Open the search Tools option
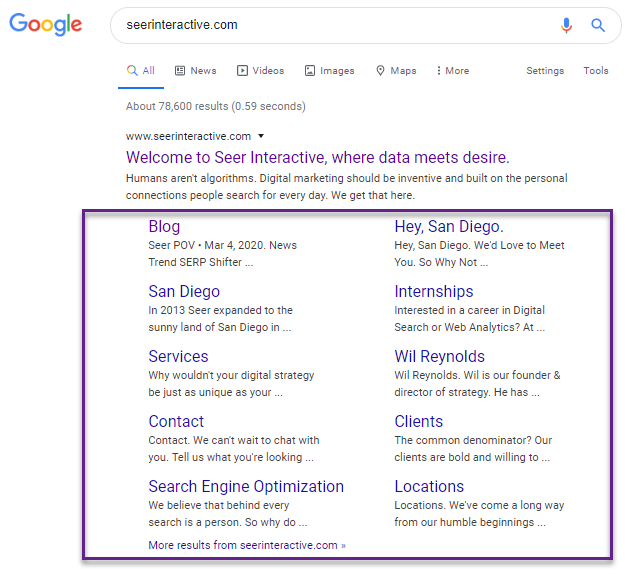 [596, 71]
